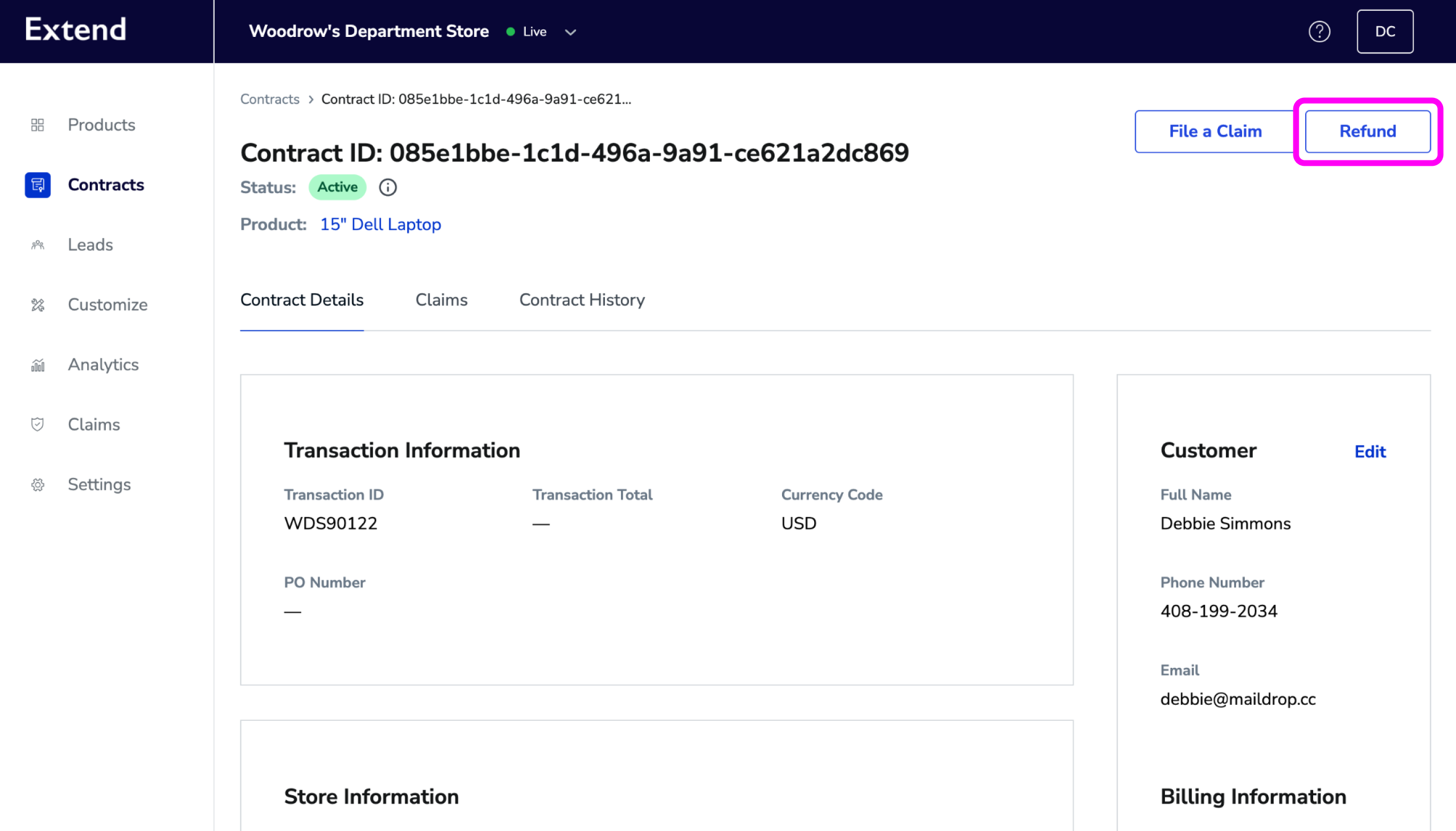This screenshot has height=831, width=1456.
Task: Switch to the Contract History tab
Action: pyautogui.click(x=581, y=299)
